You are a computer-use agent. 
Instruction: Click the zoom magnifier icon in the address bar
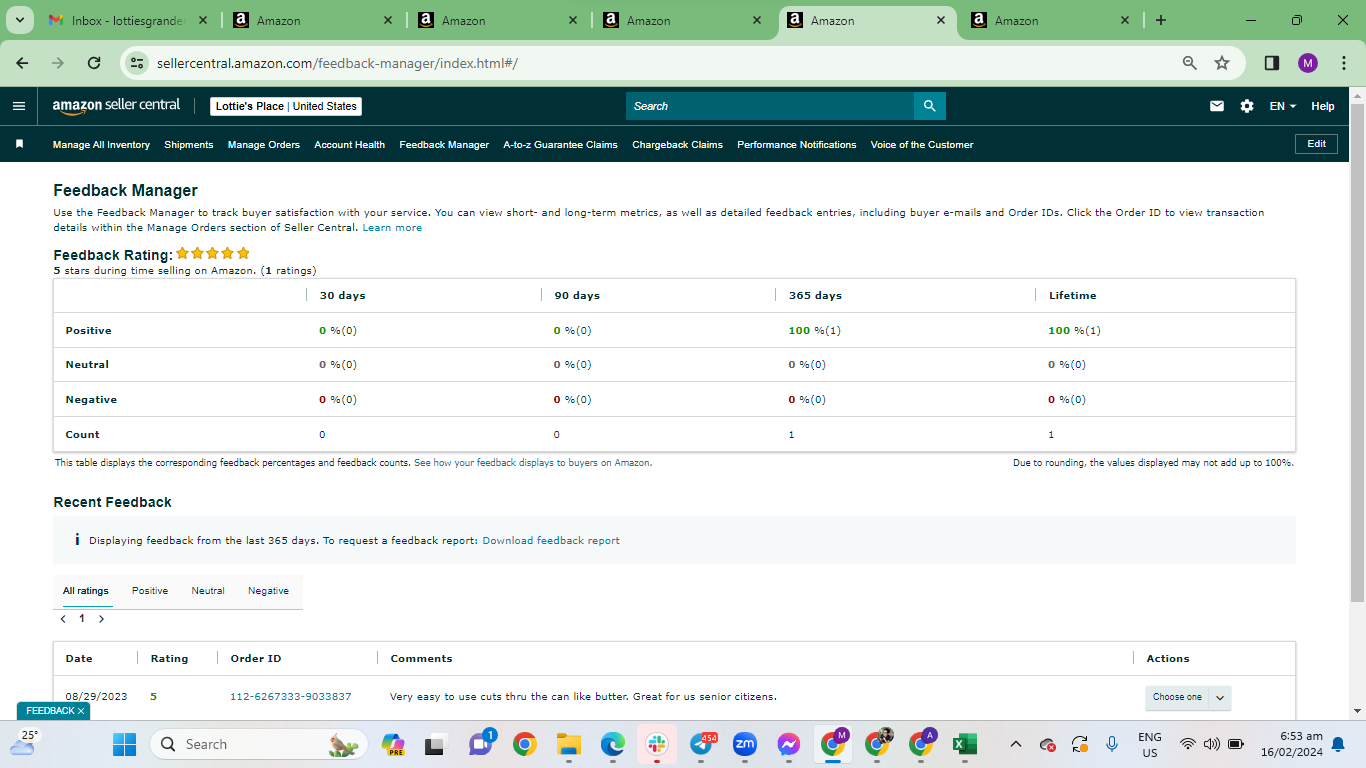tap(1190, 63)
